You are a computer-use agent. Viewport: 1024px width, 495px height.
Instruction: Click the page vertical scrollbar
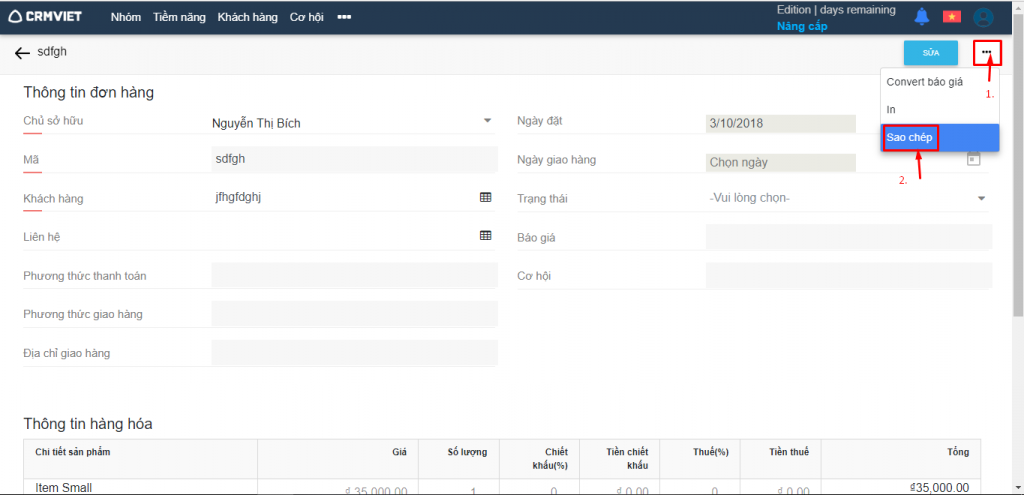click(x=1017, y=200)
